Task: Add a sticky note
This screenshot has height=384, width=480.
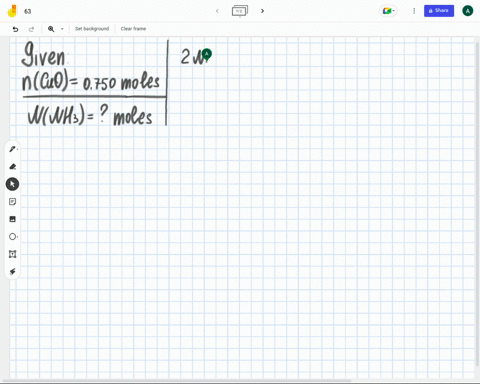Action: pyautogui.click(x=12, y=202)
